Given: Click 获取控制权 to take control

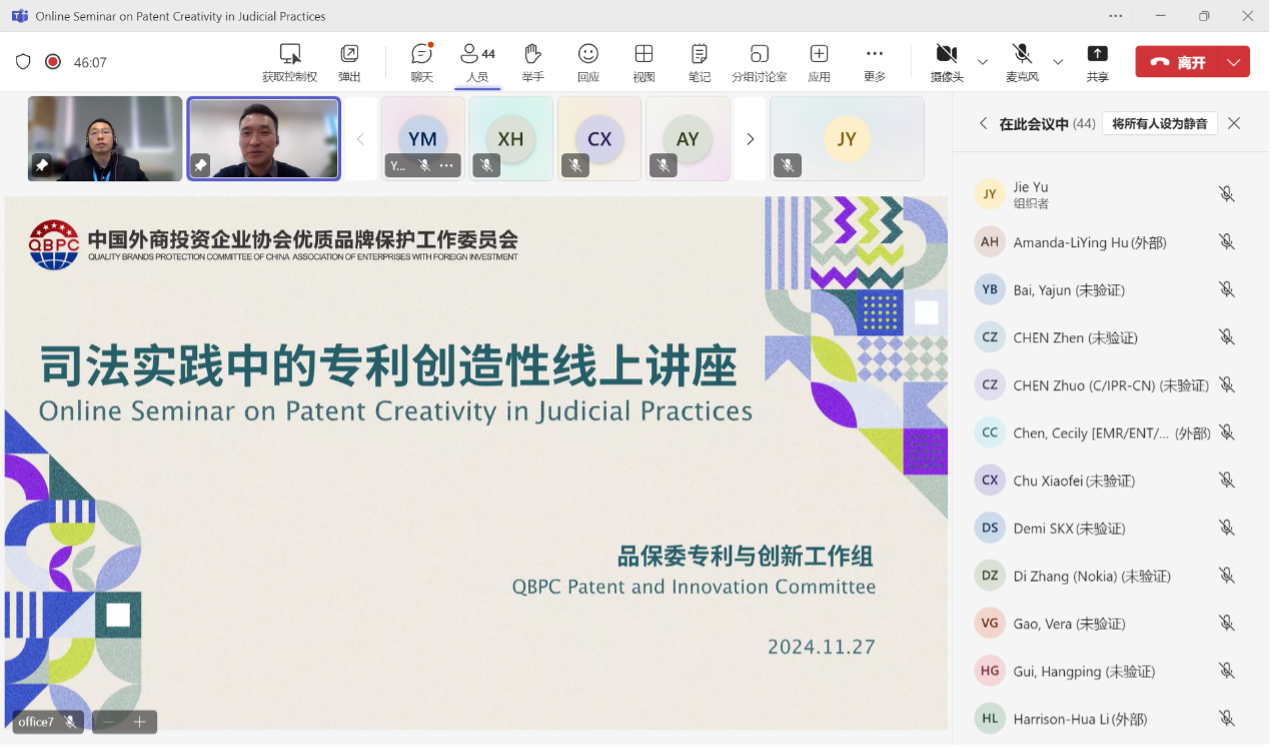Looking at the screenshot, I should tap(290, 62).
